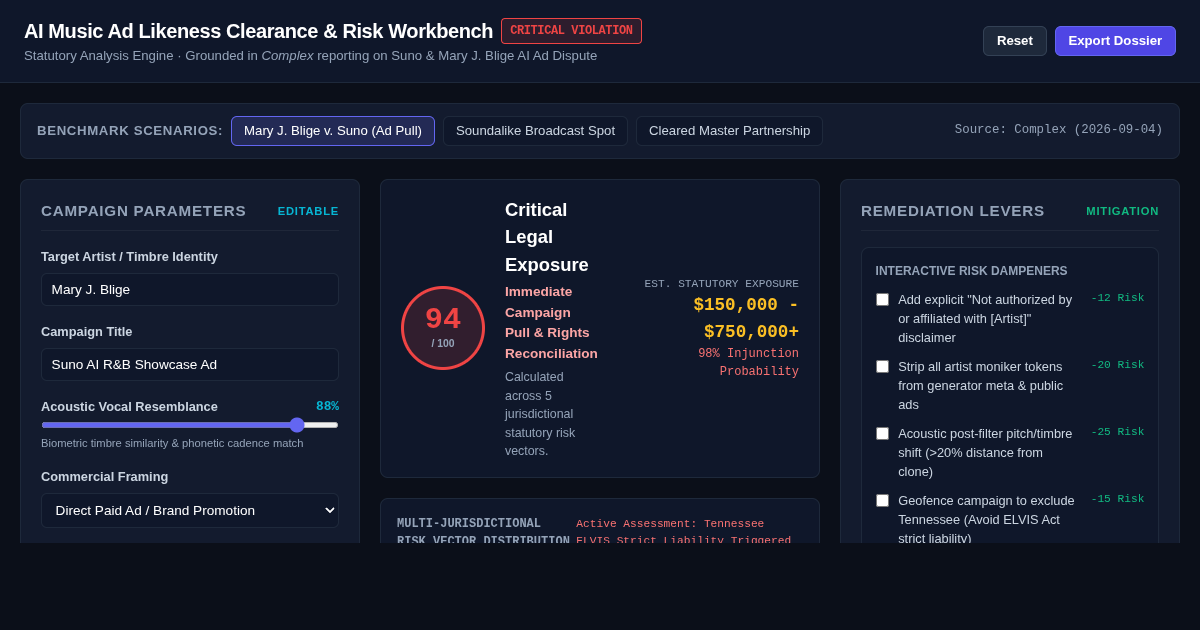1200x630 pixels.
Task: Check Strip all artist moniker tokens
Action: coord(882,366)
